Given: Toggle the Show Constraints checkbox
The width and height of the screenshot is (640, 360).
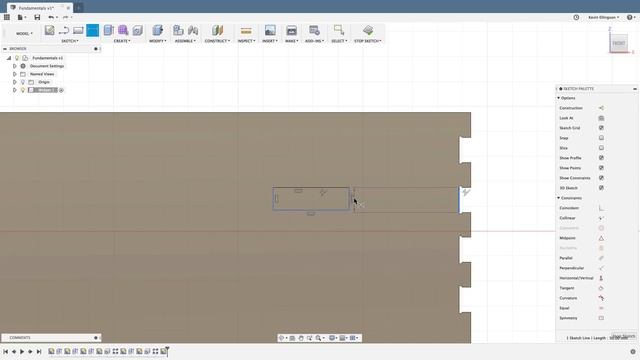Looking at the screenshot, I should point(601,178).
